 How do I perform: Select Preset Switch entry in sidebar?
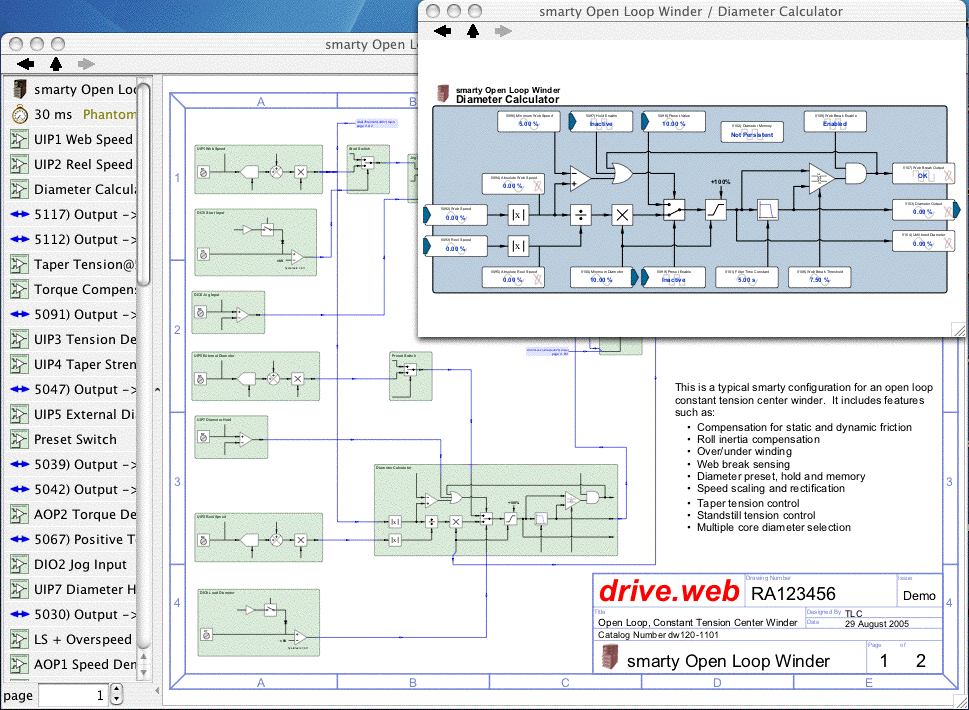point(75,439)
